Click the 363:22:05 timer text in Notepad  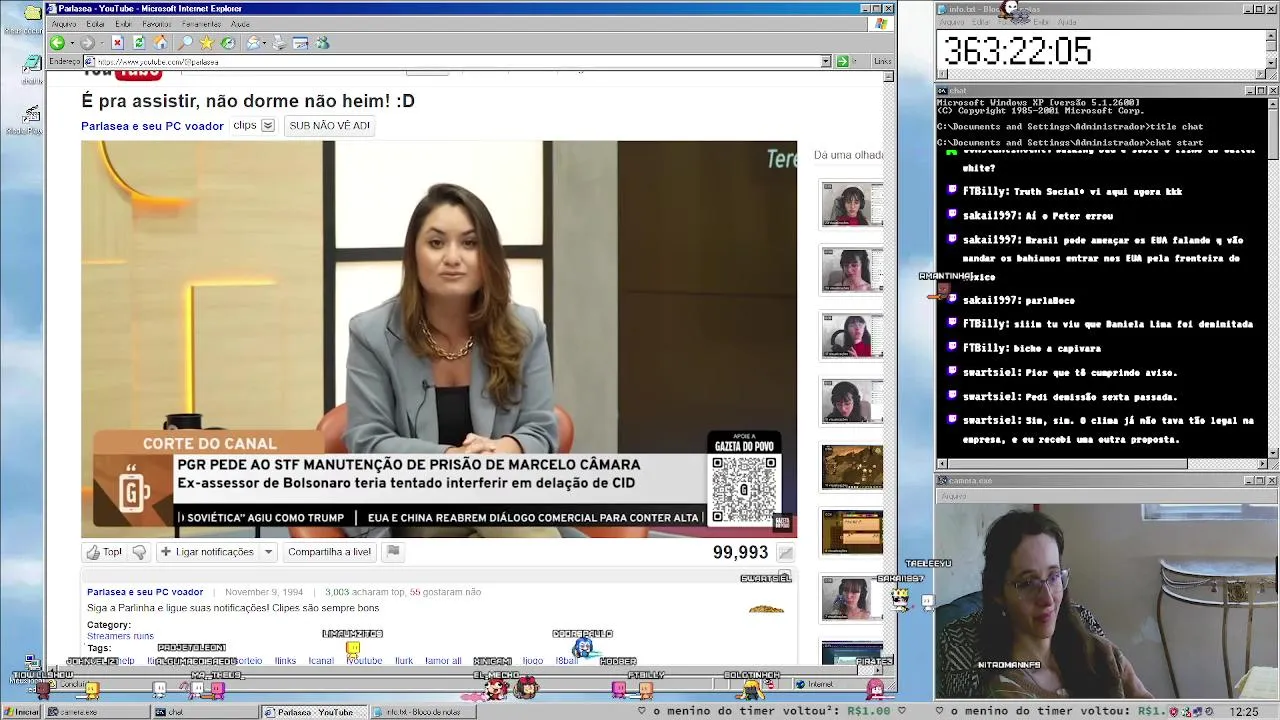(1017, 51)
